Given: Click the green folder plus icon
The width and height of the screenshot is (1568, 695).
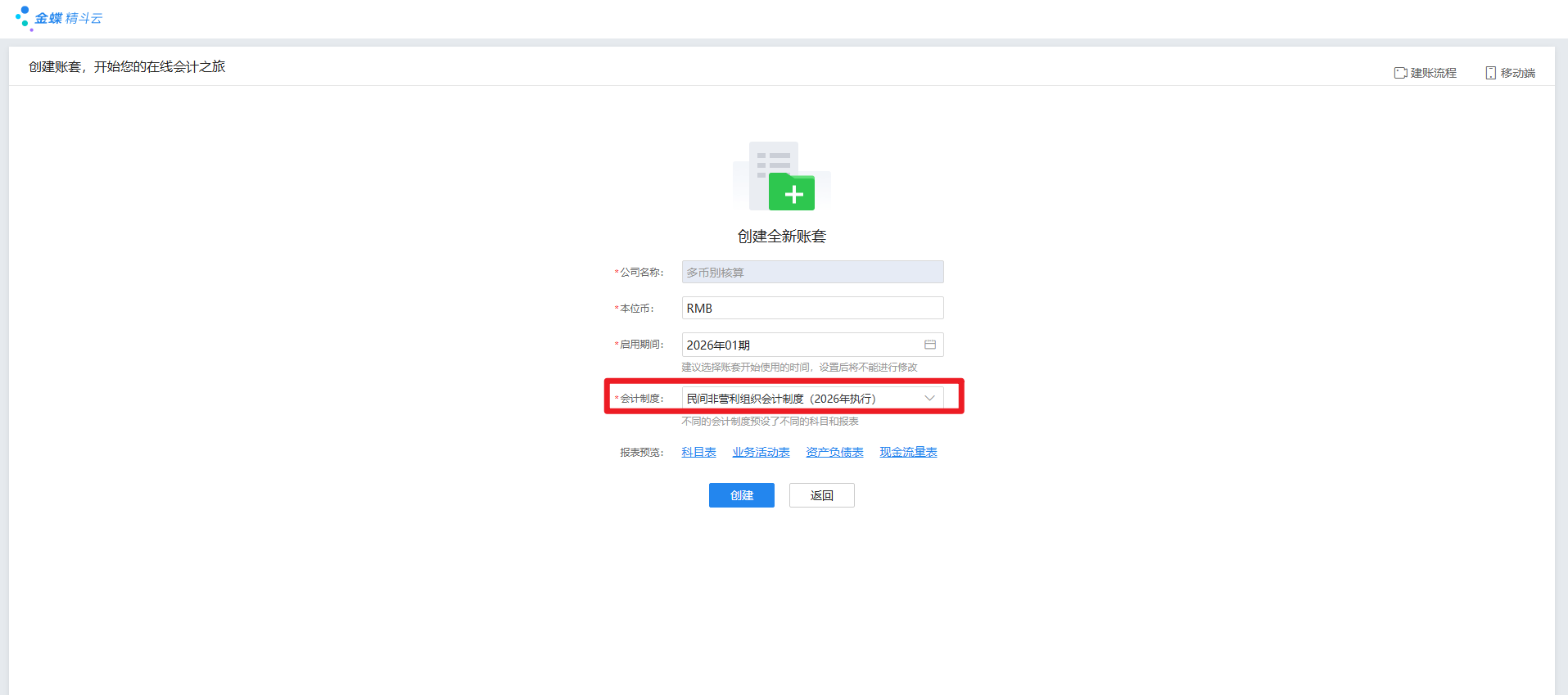Looking at the screenshot, I should click(792, 193).
